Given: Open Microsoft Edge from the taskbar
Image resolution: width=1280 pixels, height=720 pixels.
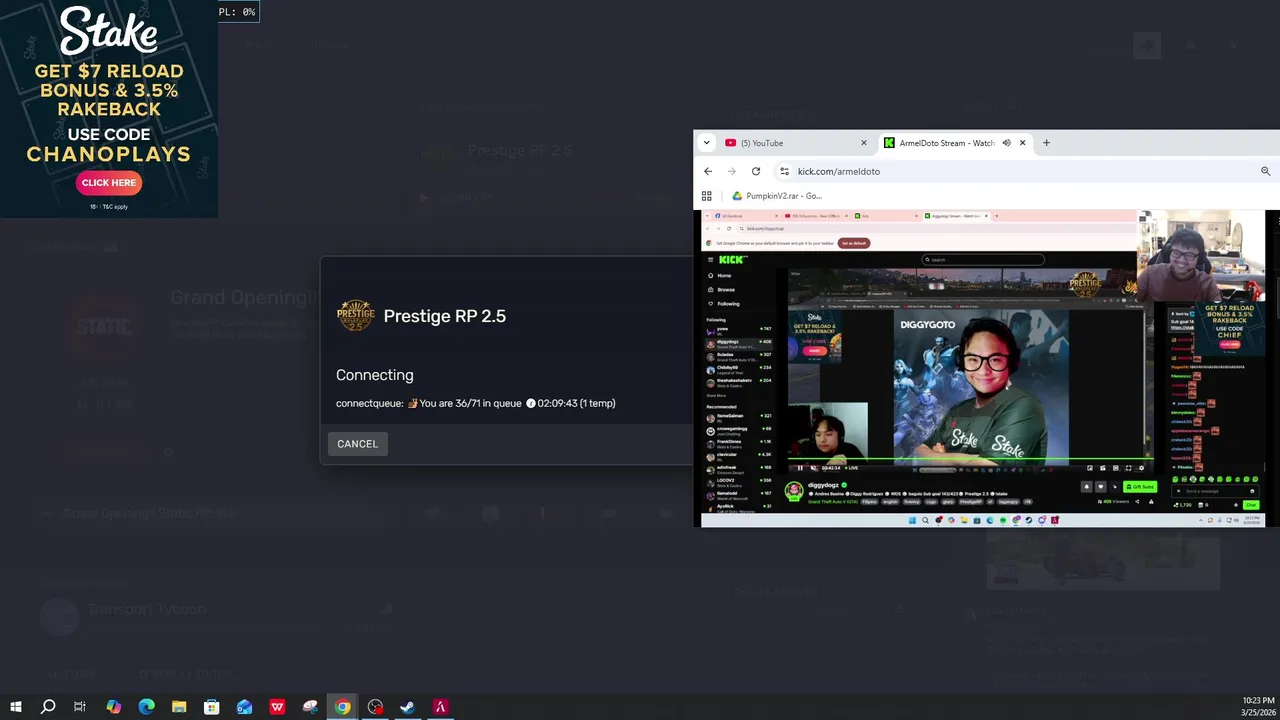Looking at the screenshot, I should point(146,707).
